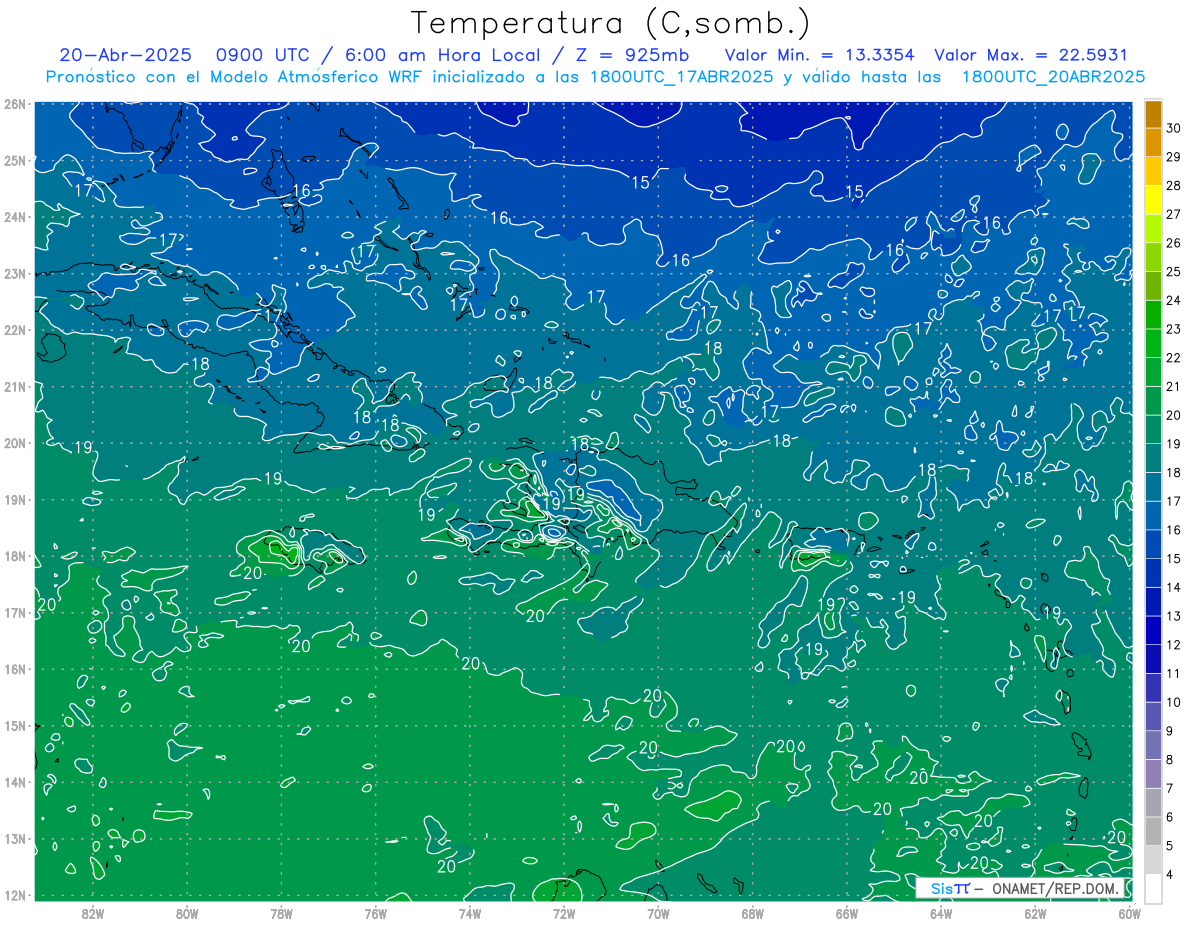Viewport: 1200px width, 927px height.
Task: Click the '17N' latitude axis label
Action: pos(14,612)
